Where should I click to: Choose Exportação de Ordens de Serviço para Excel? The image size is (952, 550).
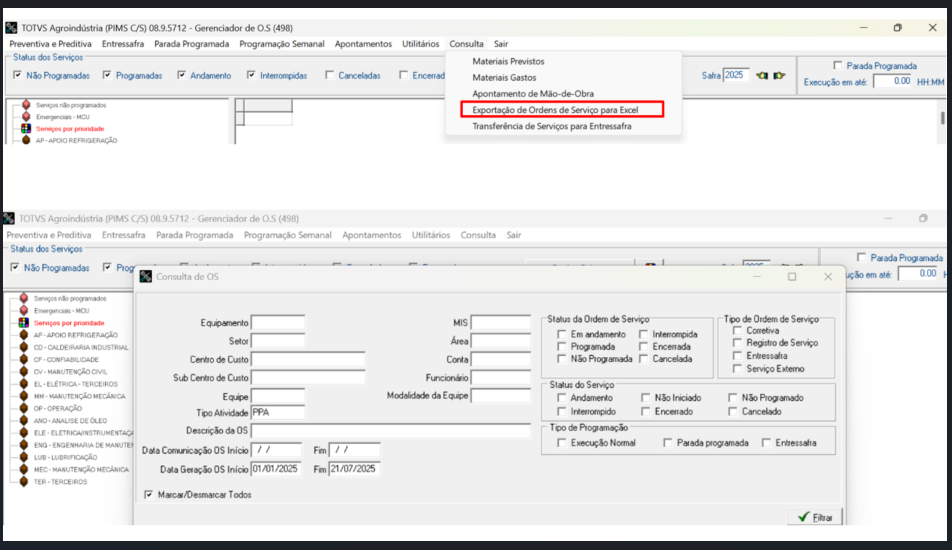[555, 110]
